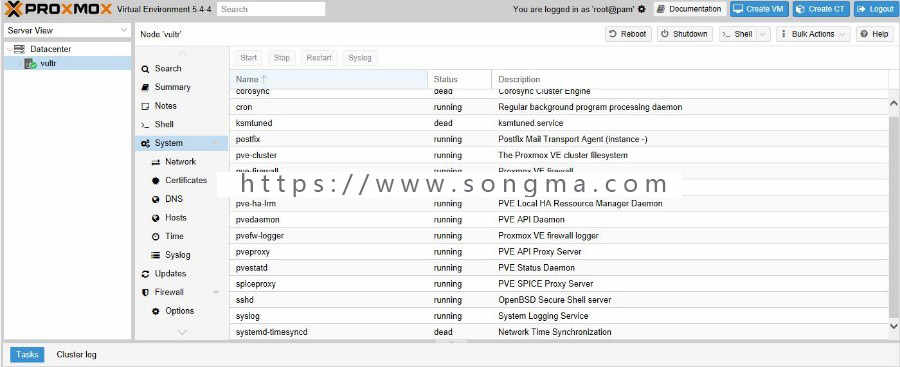Screen dimensions: 900x367
Task: Click the Search magnifier icon in node menu
Action: [145, 69]
